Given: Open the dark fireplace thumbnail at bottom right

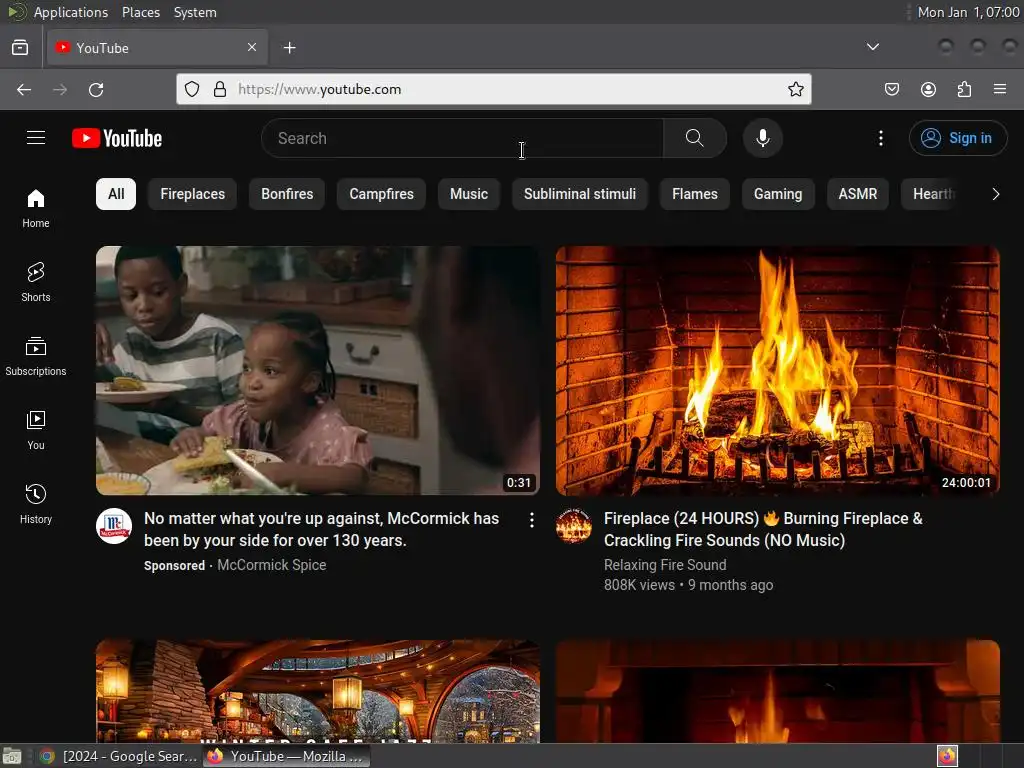Looking at the screenshot, I should click(x=778, y=691).
